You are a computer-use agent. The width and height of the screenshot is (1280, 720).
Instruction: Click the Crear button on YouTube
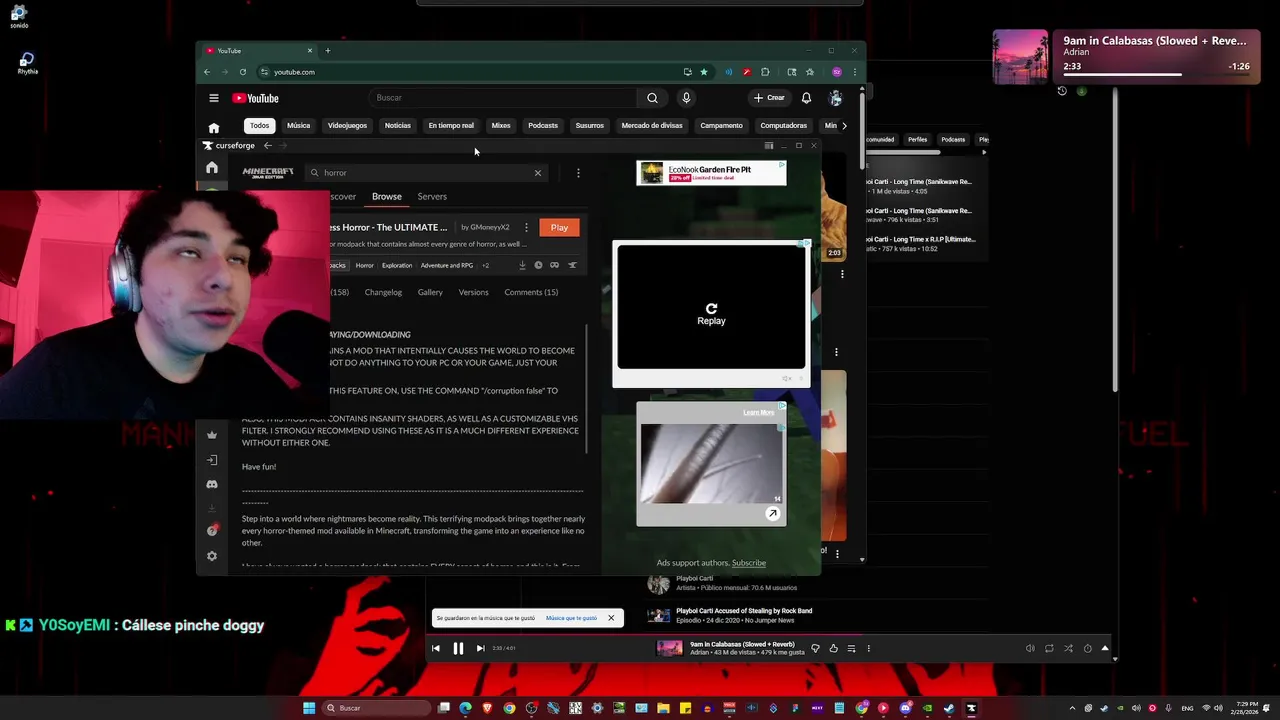coord(769,98)
